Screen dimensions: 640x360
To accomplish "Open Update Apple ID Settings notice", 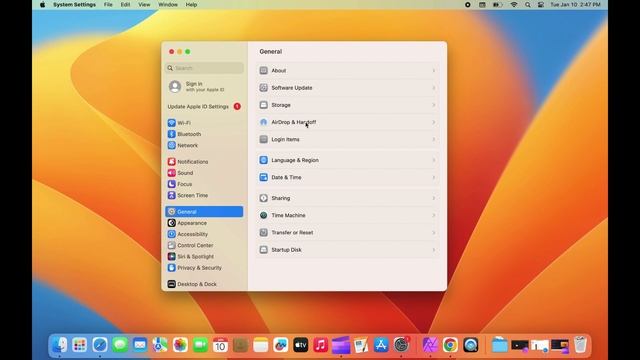I will click(204, 107).
